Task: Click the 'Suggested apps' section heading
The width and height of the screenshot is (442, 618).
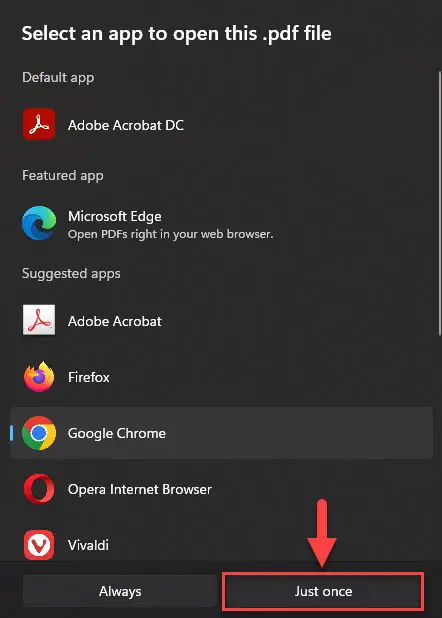Action: [x=71, y=274]
